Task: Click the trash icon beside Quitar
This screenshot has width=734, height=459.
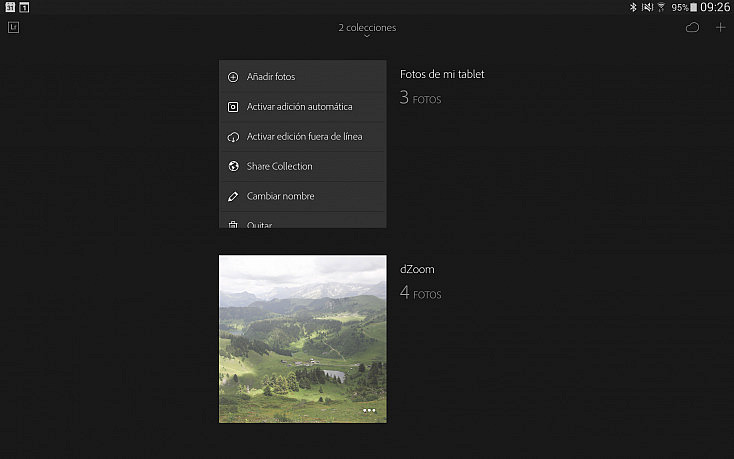Action: 233,225
